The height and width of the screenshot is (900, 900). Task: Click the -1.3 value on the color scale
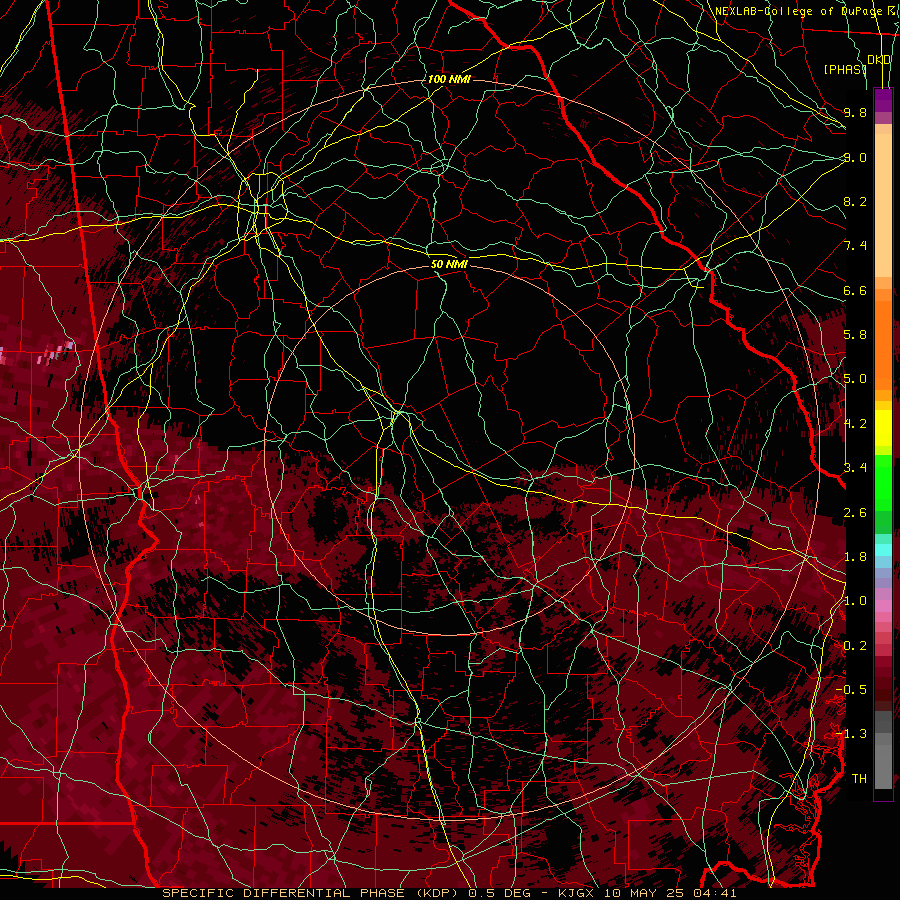851,734
